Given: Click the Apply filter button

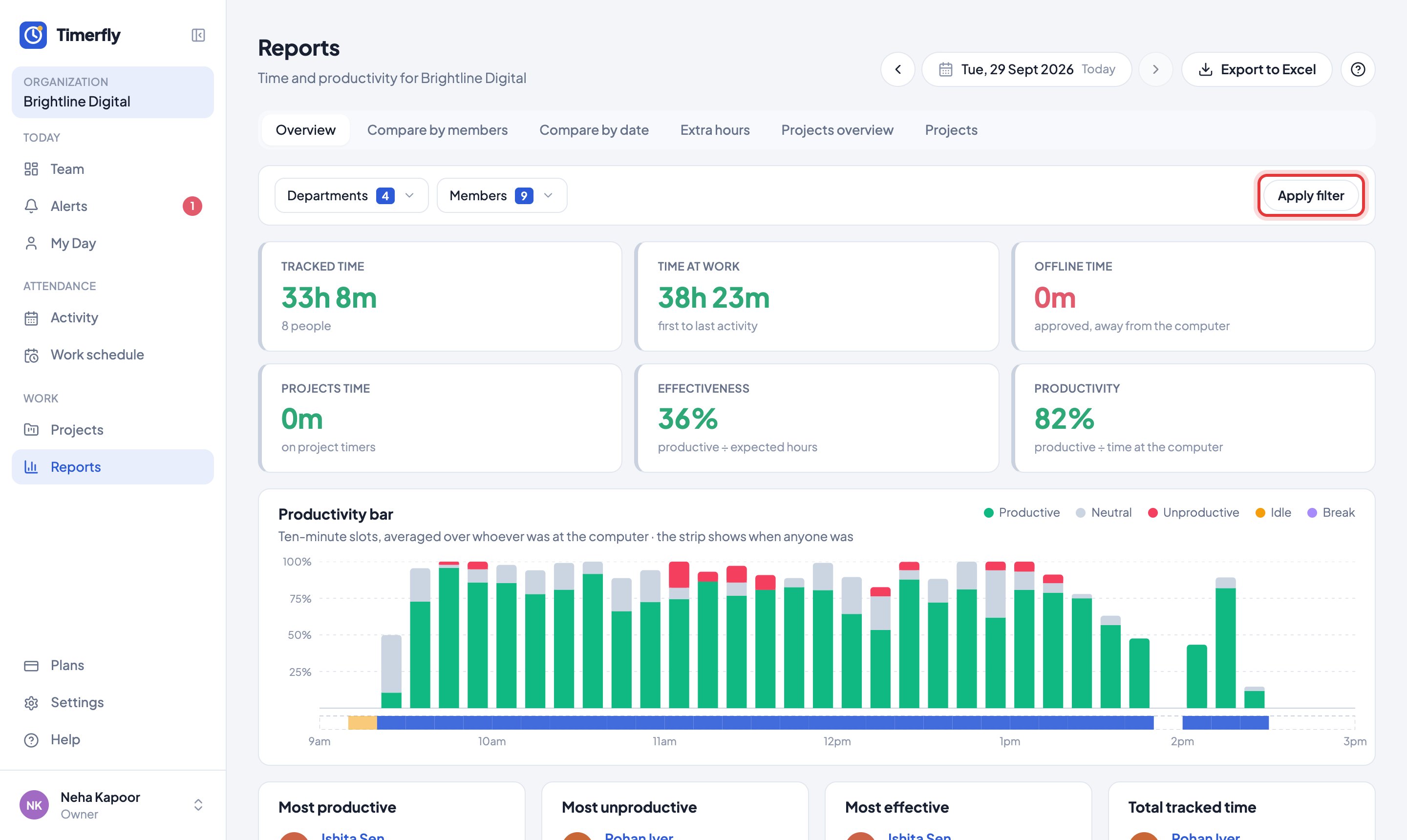Looking at the screenshot, I should tap(1310, 195).
